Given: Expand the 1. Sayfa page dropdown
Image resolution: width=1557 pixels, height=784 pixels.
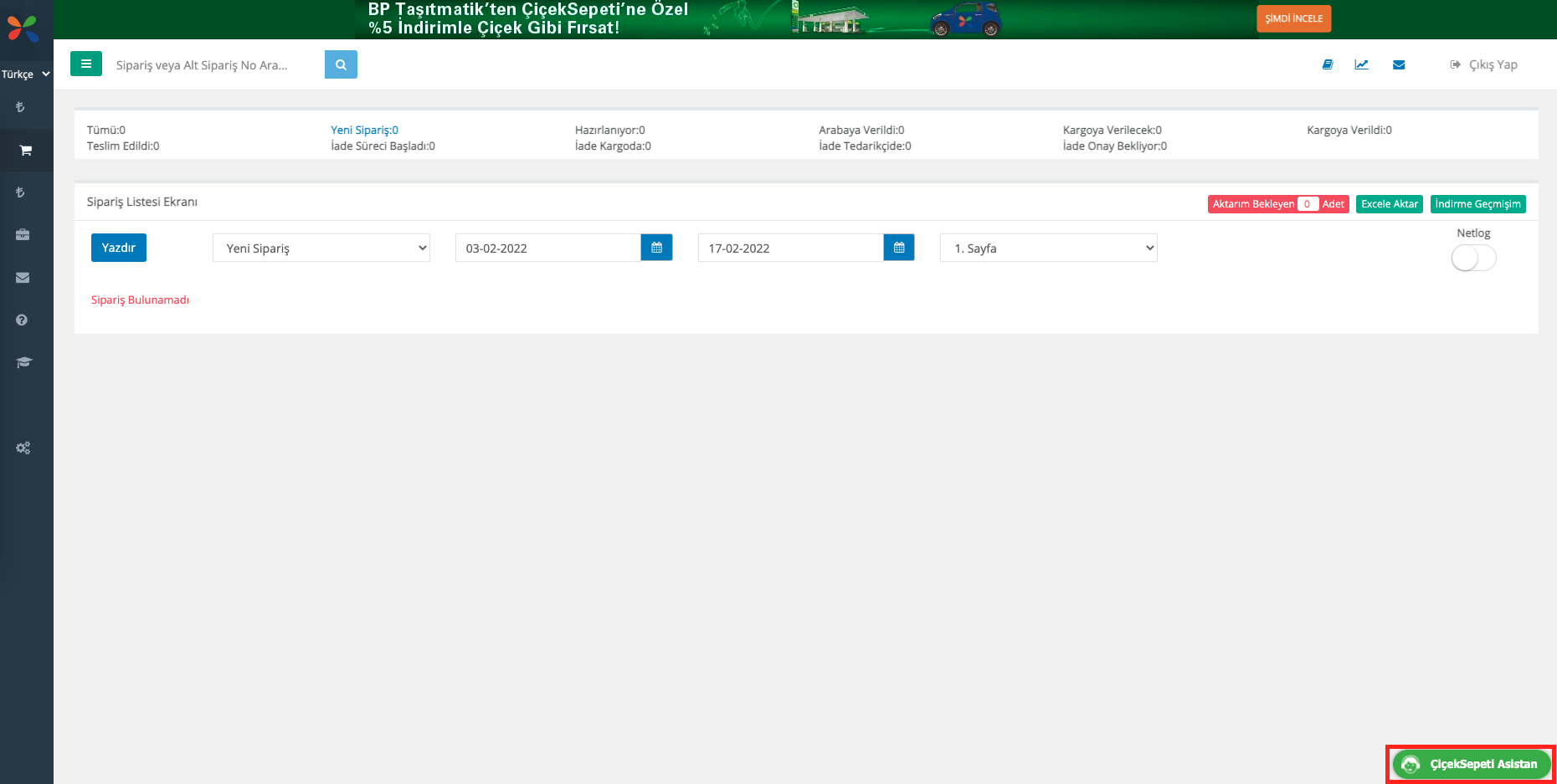Looking at the screenshot, I should tap(1048, 248).
